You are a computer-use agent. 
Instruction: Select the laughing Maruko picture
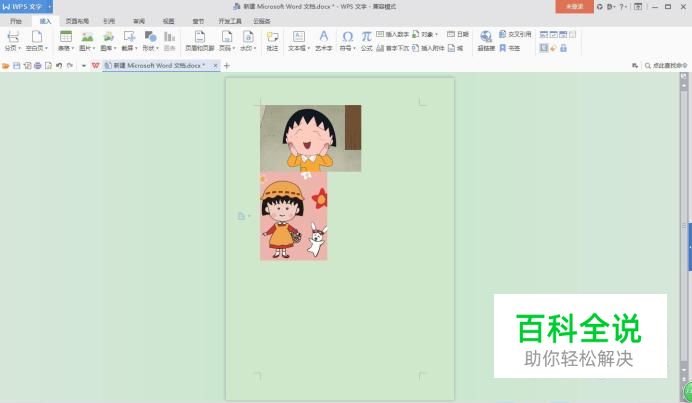point(311,138)
